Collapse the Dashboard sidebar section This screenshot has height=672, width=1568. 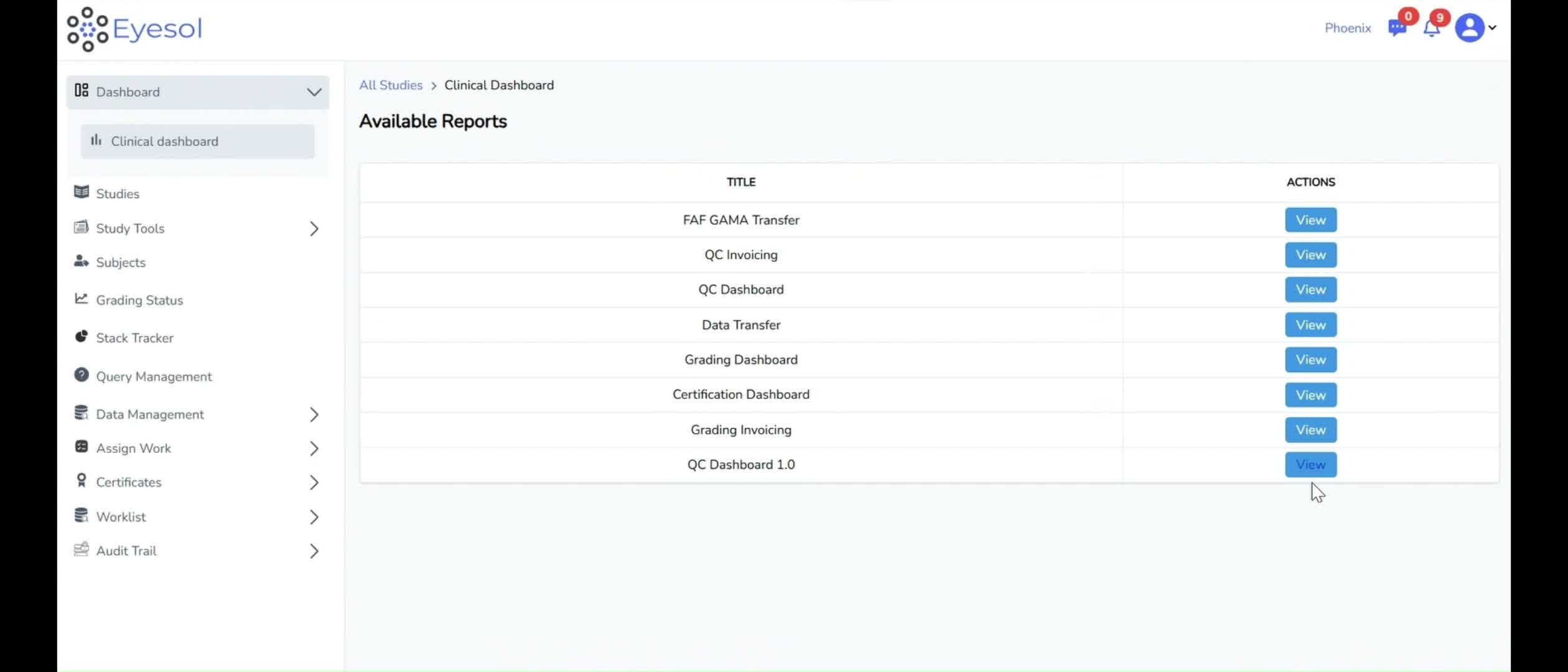[314, 92]
